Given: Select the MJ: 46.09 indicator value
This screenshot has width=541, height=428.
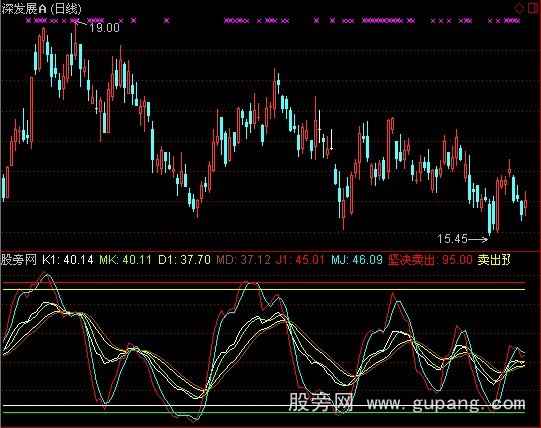Looking at the screenshot, I should 357,260.
